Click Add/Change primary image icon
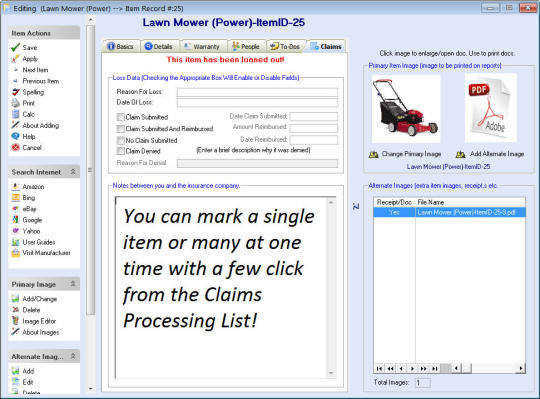540x399 pixels. pos(15,298)
